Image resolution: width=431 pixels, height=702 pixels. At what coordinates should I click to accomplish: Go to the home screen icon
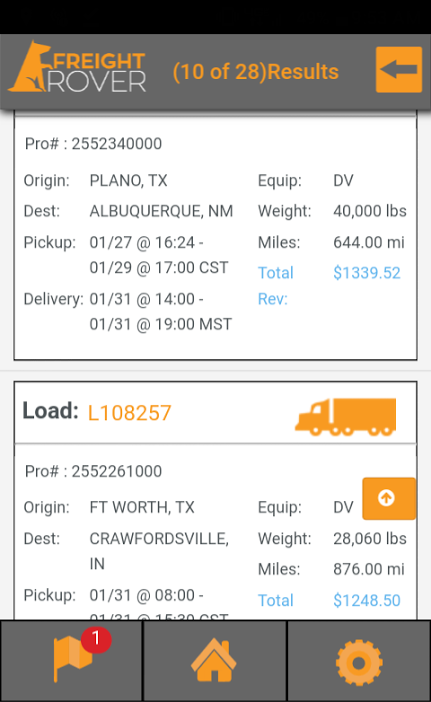pos(214,660)
